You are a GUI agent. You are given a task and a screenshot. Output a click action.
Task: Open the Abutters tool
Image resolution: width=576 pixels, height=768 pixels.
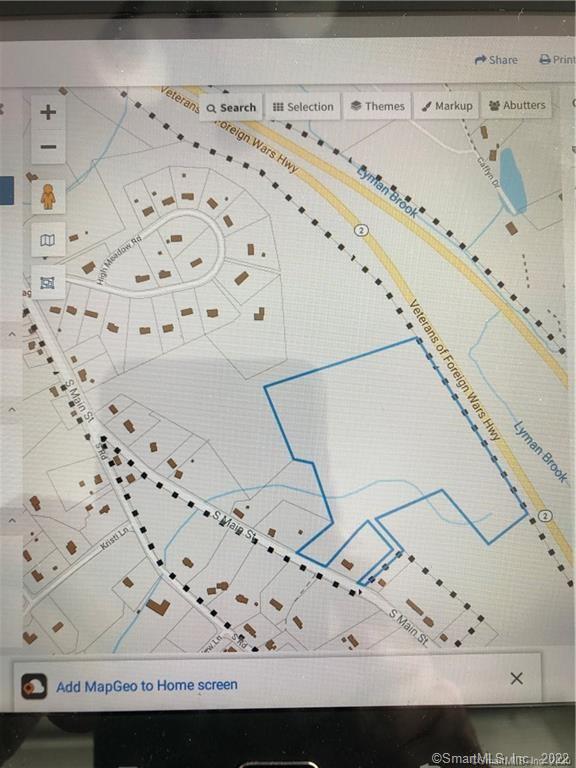(517, 105)
